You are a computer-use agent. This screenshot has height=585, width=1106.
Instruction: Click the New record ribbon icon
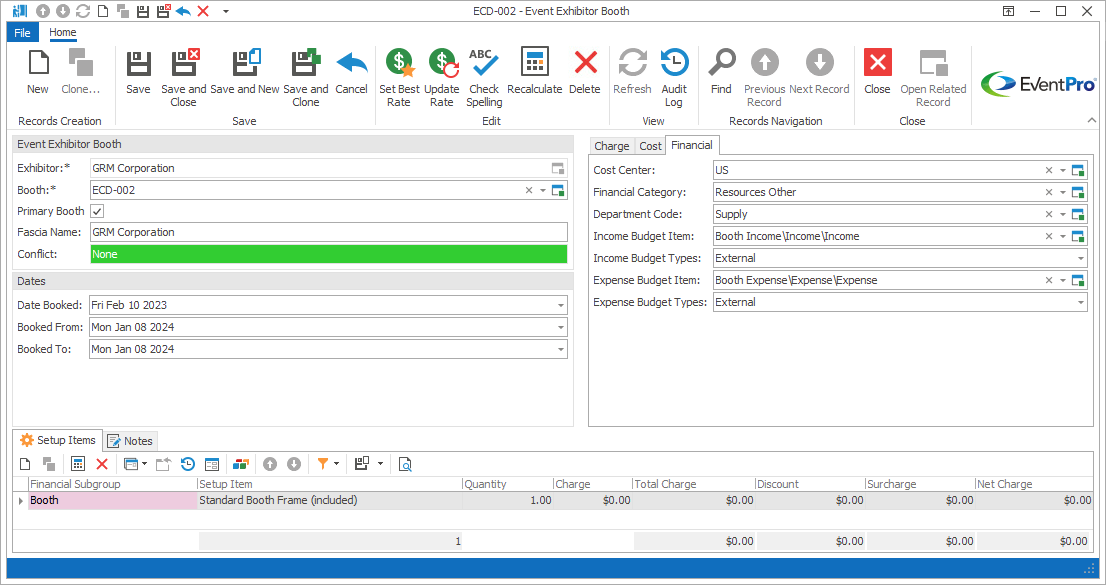[x=38, y=71]
